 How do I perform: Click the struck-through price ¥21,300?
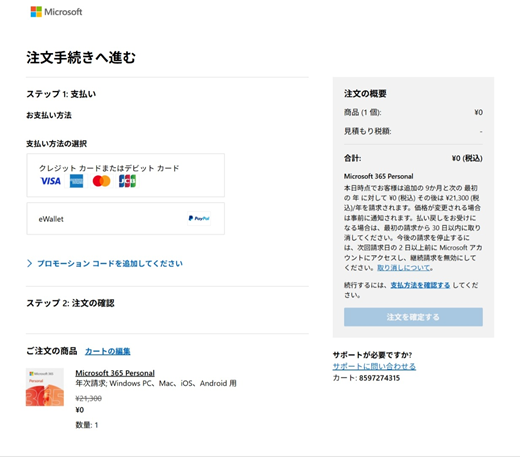89,398
